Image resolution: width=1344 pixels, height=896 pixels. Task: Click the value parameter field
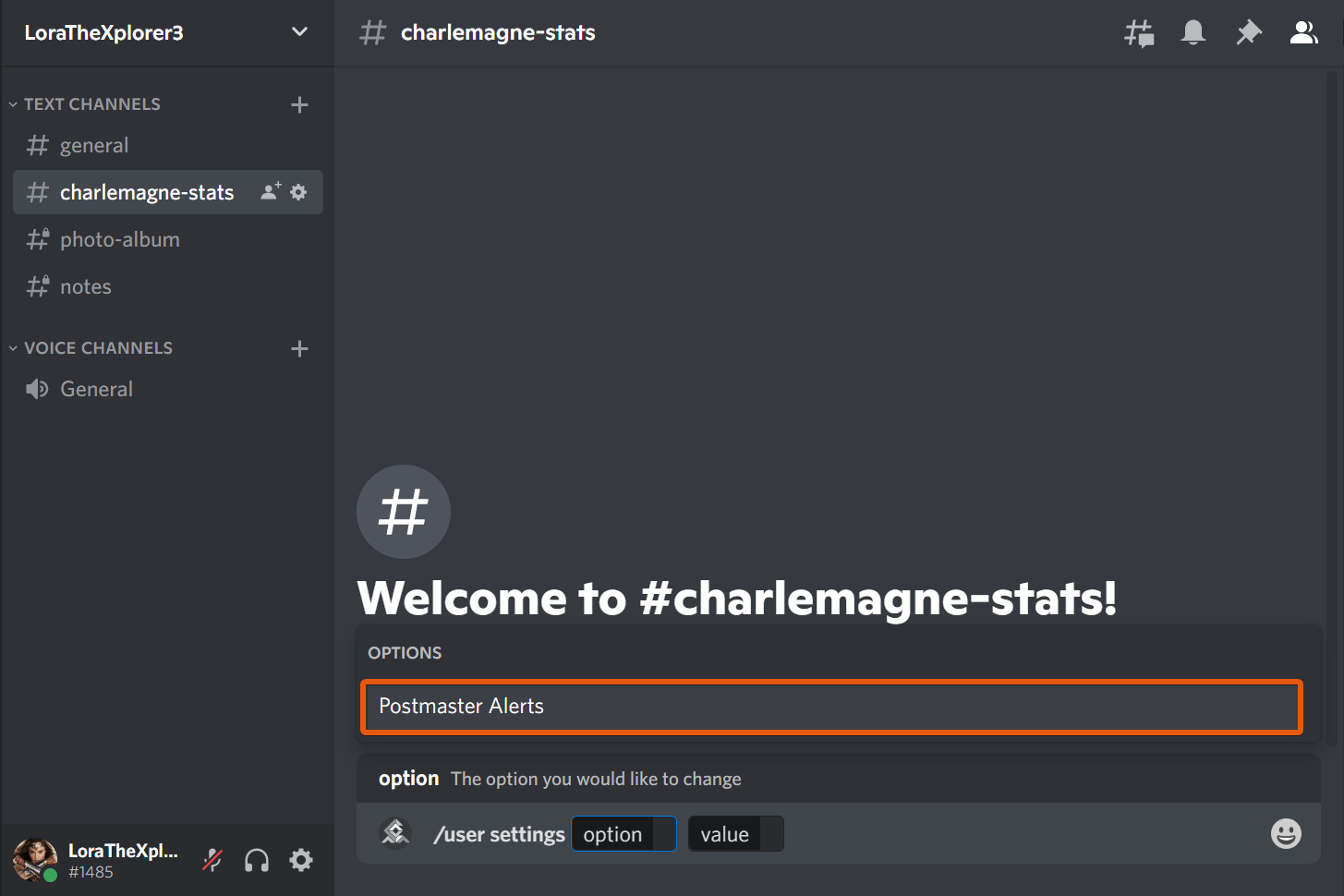tap(735, 834)
